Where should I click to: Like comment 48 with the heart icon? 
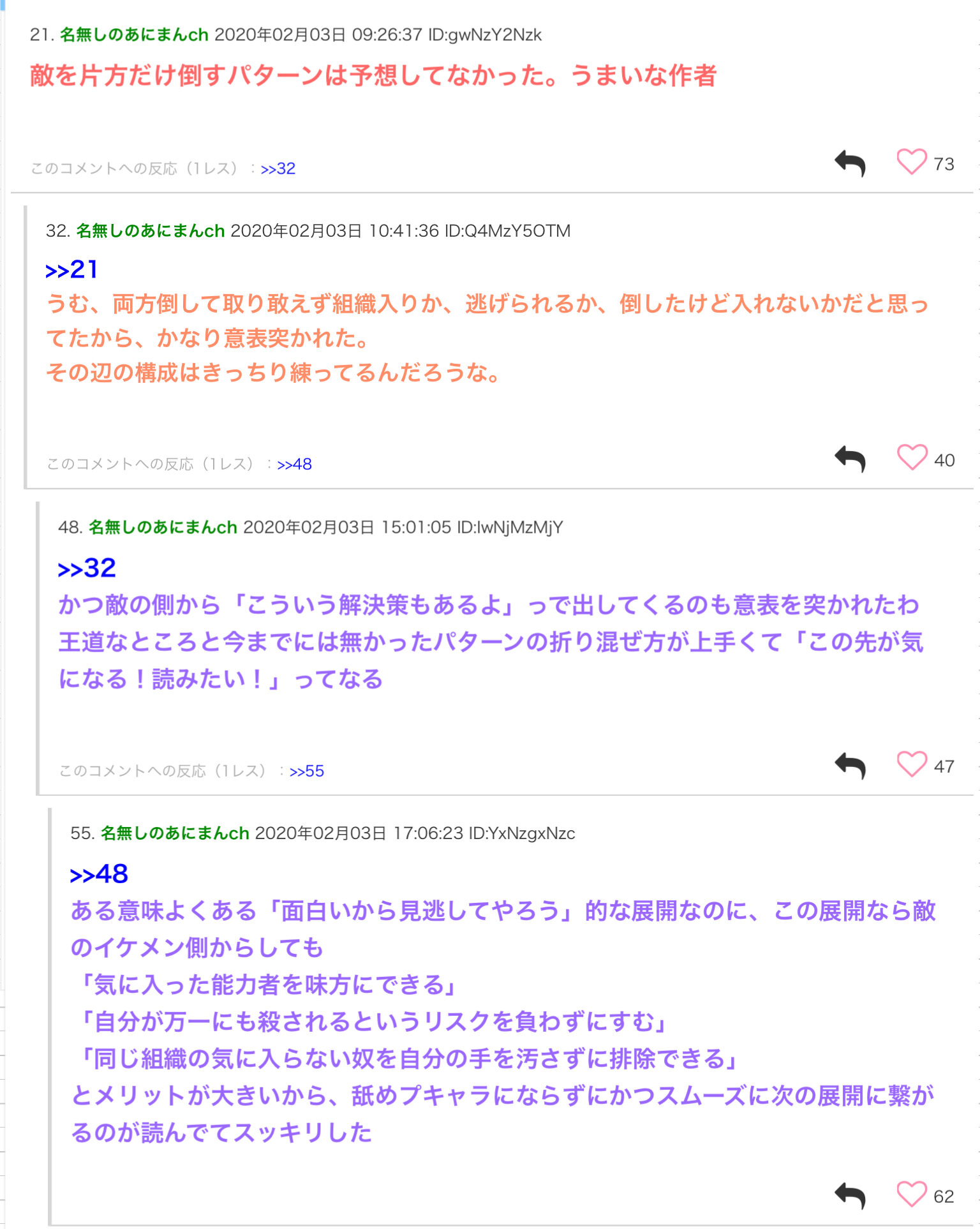(x=912, y=764)
